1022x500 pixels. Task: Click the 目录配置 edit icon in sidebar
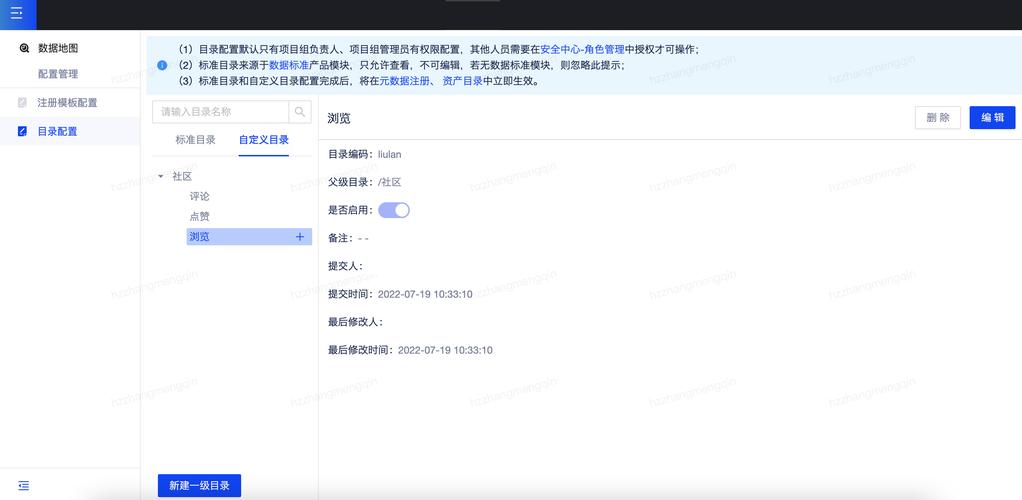(x=23, y=131)
